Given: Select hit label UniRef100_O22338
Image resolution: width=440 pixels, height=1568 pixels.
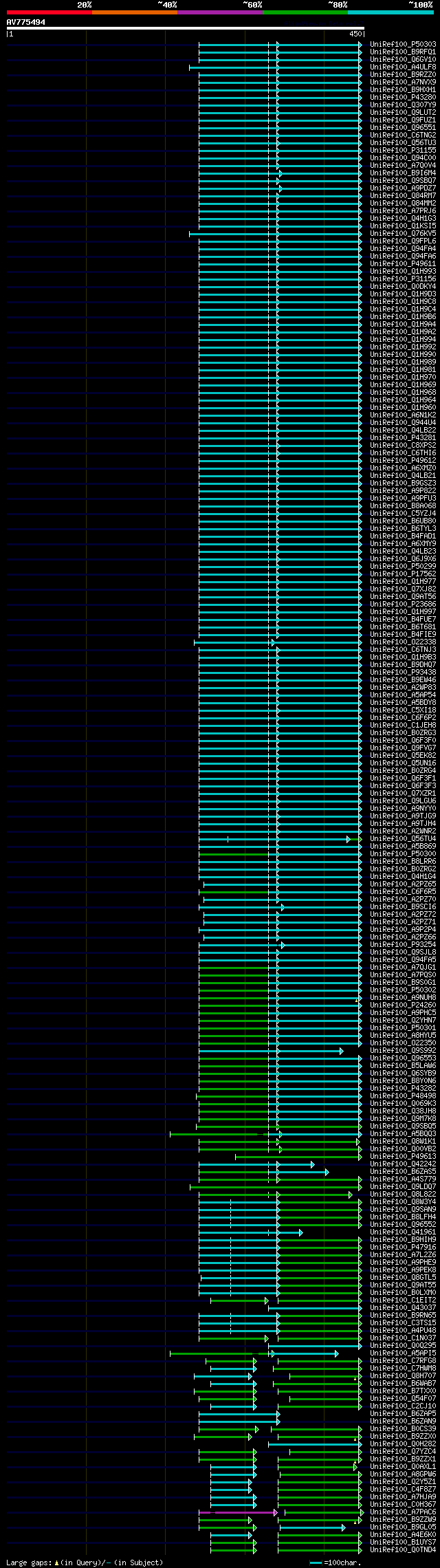Looking at the screenshot, I should pos(403,642).
